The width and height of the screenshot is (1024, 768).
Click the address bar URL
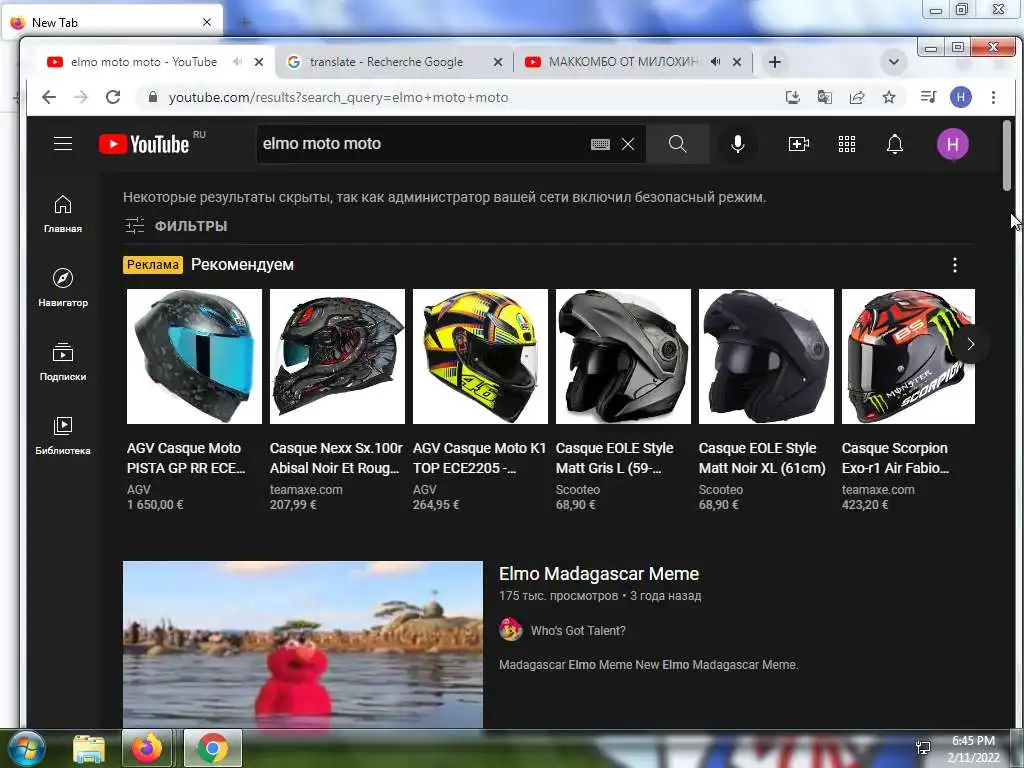tap(338, 97)
